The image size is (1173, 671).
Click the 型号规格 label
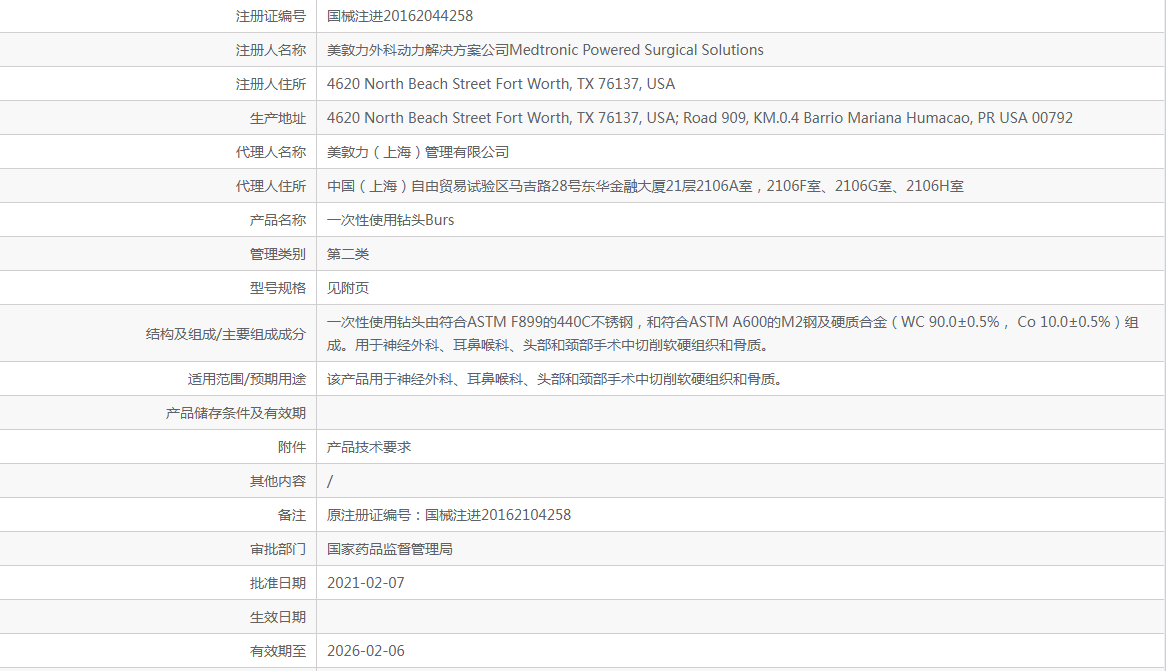click(x=278, y=288)
